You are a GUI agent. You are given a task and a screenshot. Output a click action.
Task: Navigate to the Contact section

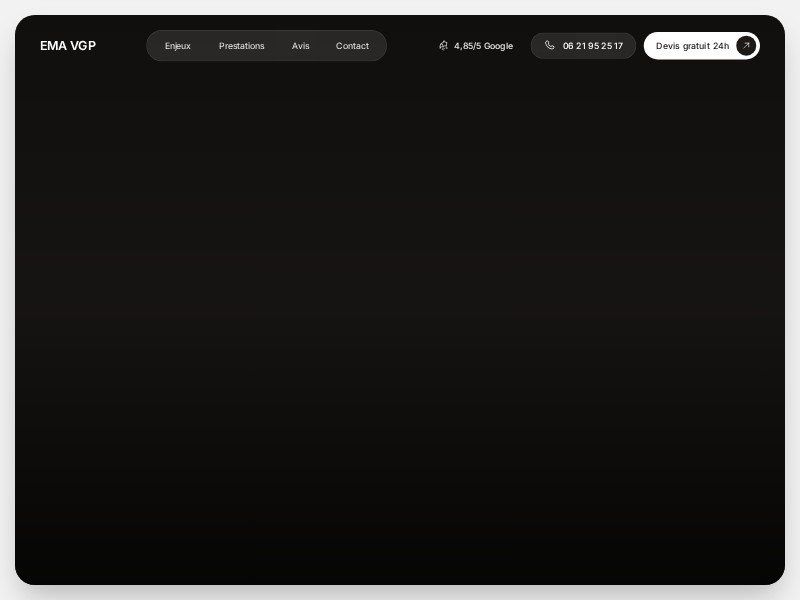pyautogui.click(x=352, y=46)
